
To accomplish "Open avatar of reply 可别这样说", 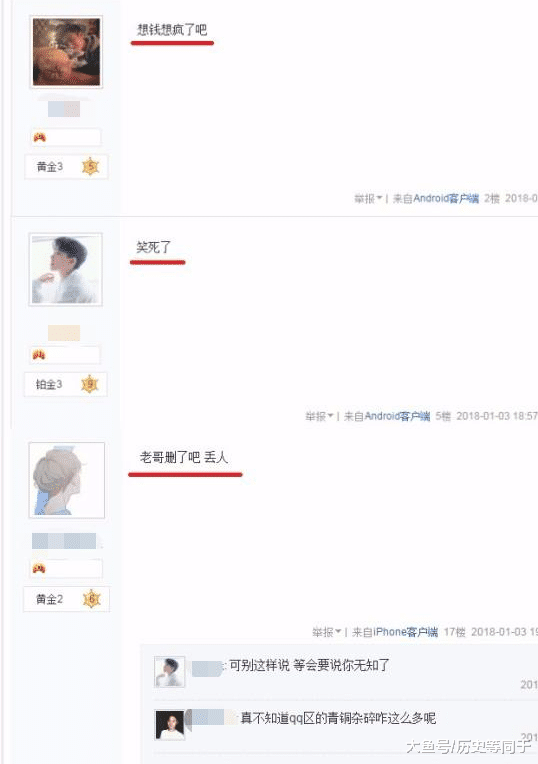I will tap(170, 671).
